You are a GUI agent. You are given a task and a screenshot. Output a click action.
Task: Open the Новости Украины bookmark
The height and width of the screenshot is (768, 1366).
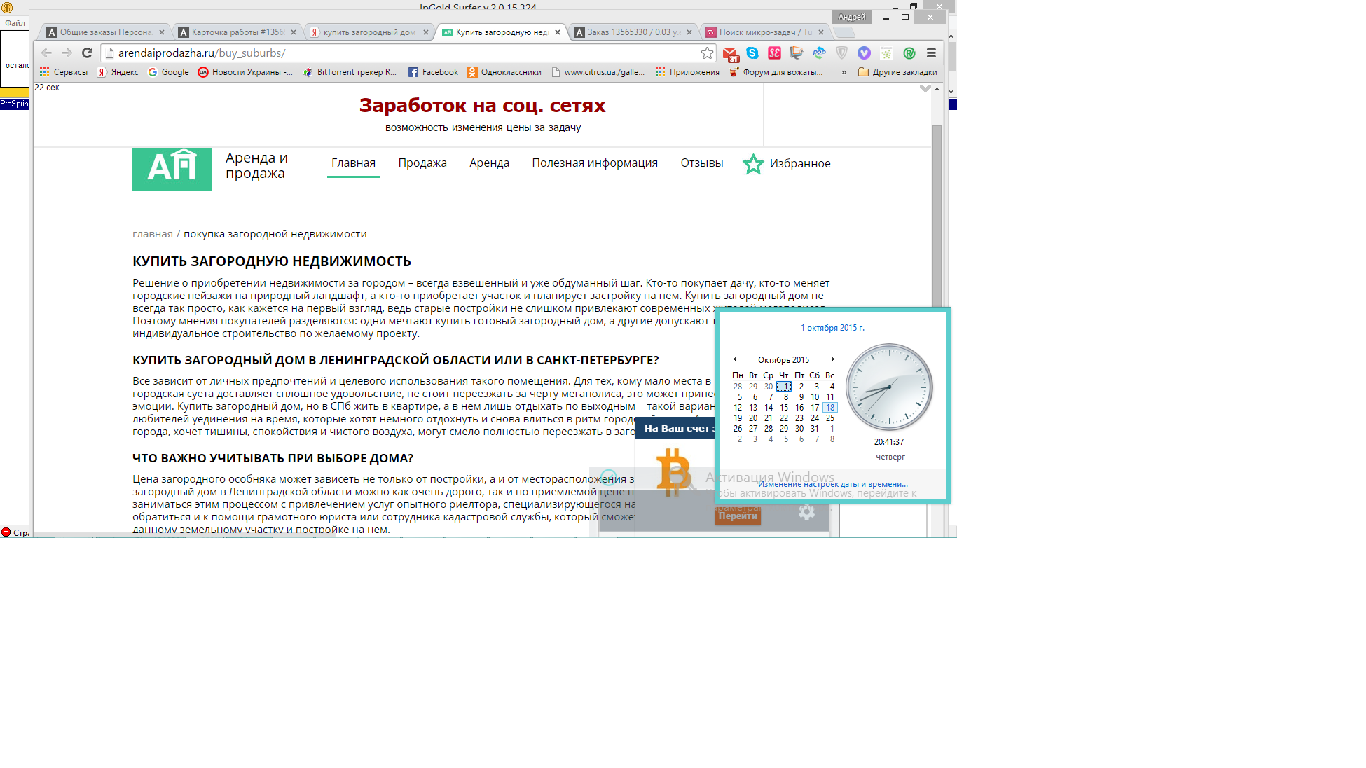(x=246, y=72)
